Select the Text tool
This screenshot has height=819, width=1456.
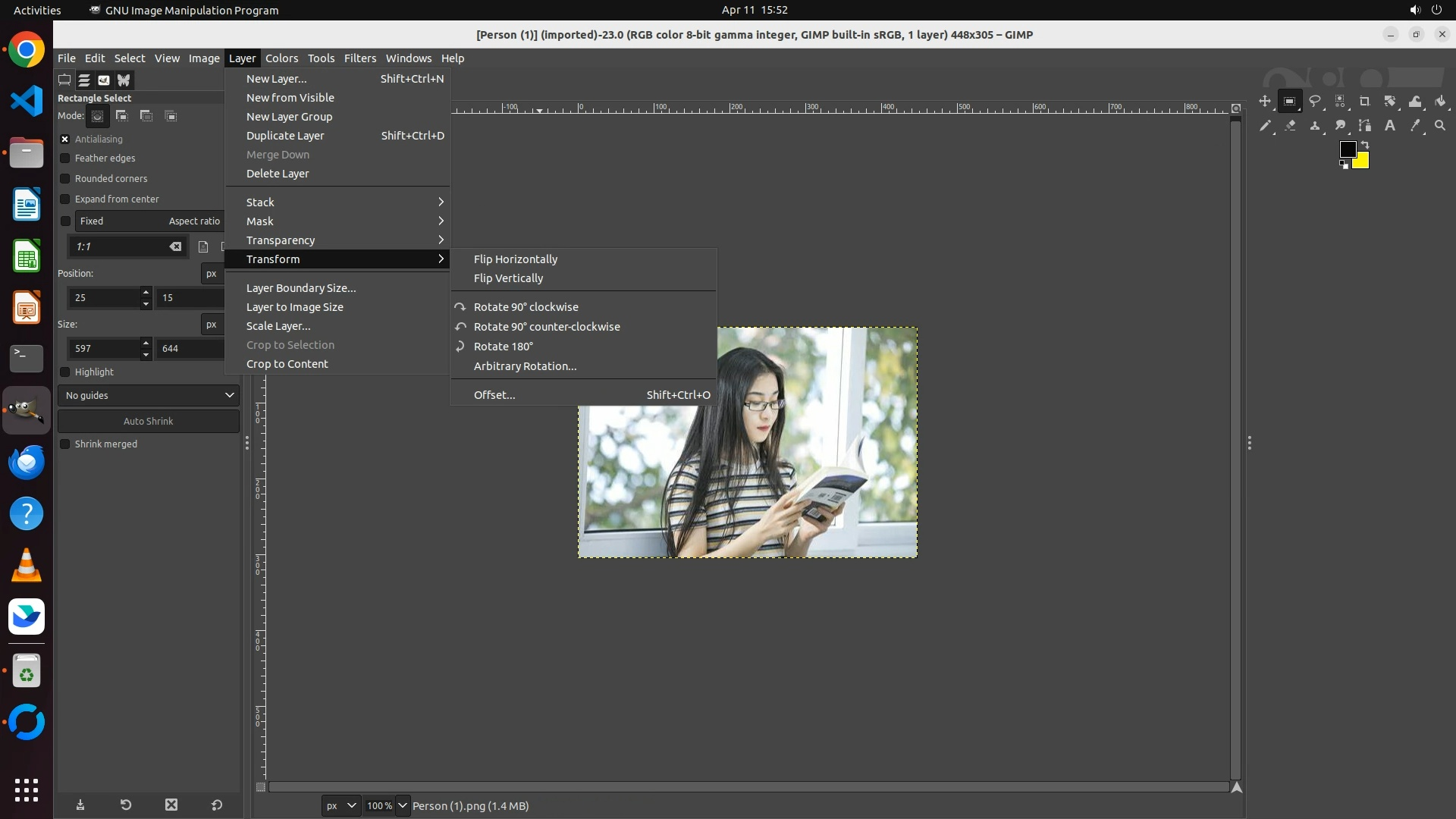tap(1390, 126)
